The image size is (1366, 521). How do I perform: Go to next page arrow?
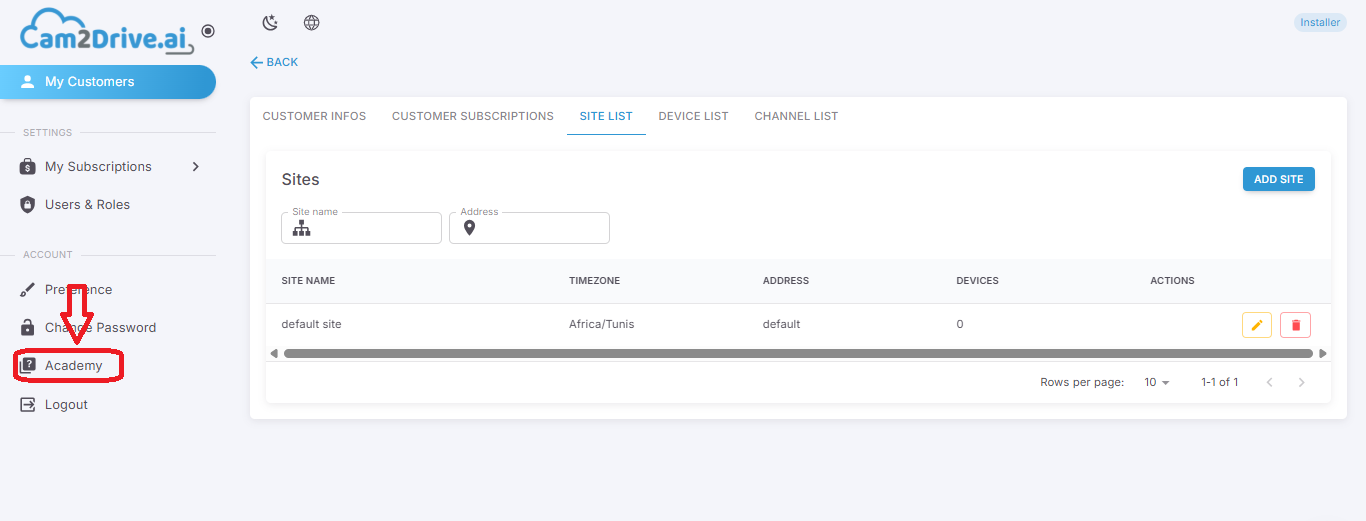pos(1301,383)
